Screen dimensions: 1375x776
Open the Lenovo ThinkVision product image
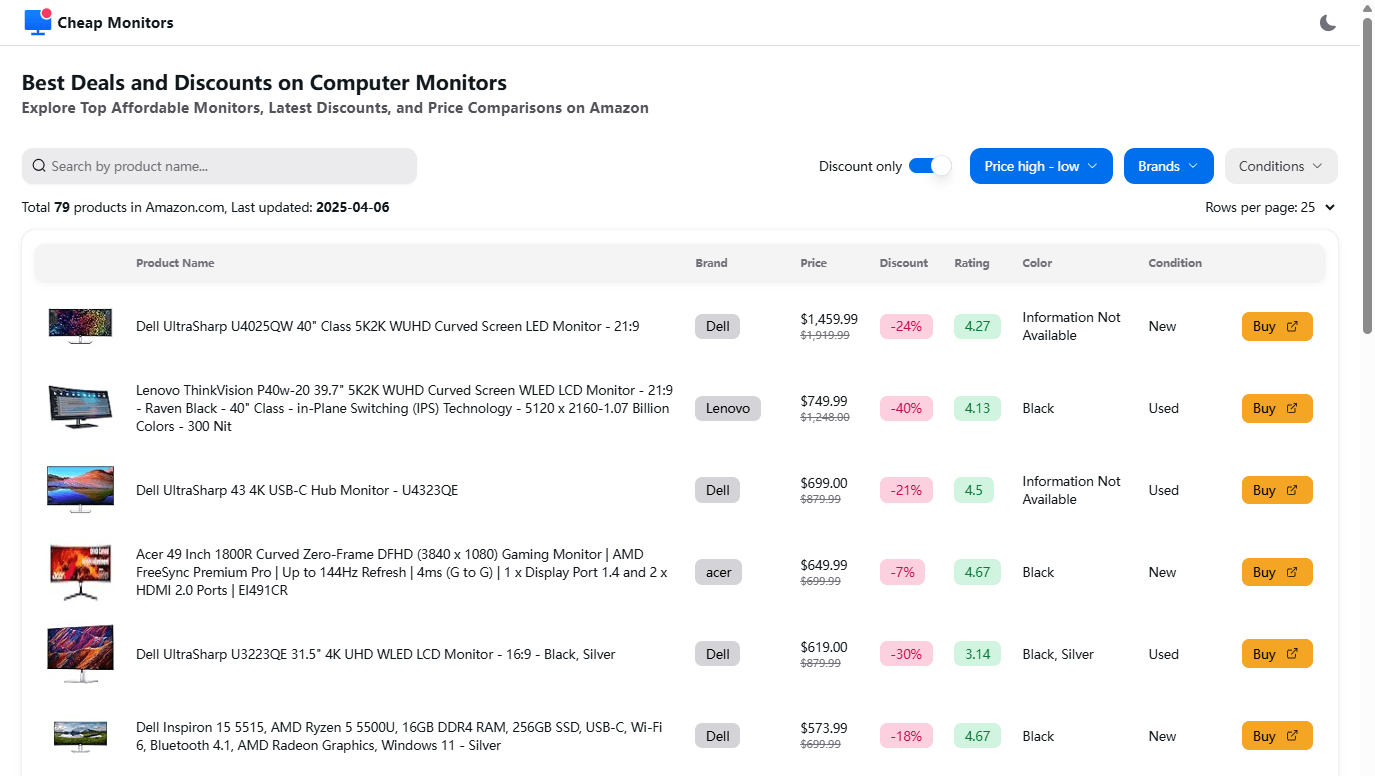click(80, 408)
